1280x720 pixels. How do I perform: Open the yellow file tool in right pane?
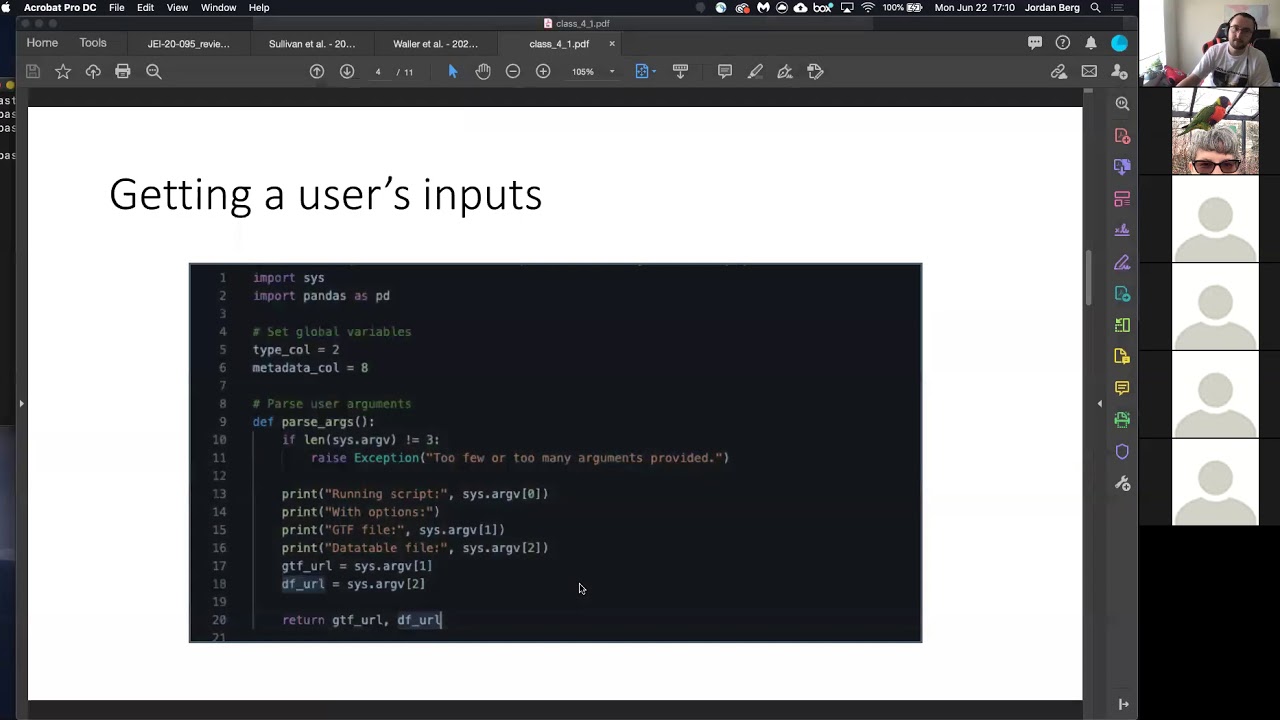click(x=1122, y=356)
